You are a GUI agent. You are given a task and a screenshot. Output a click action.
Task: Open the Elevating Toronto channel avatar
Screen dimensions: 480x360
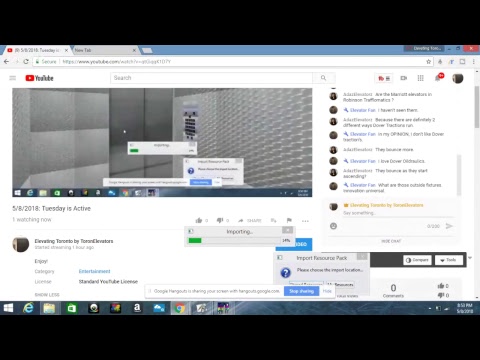[21, 244]
